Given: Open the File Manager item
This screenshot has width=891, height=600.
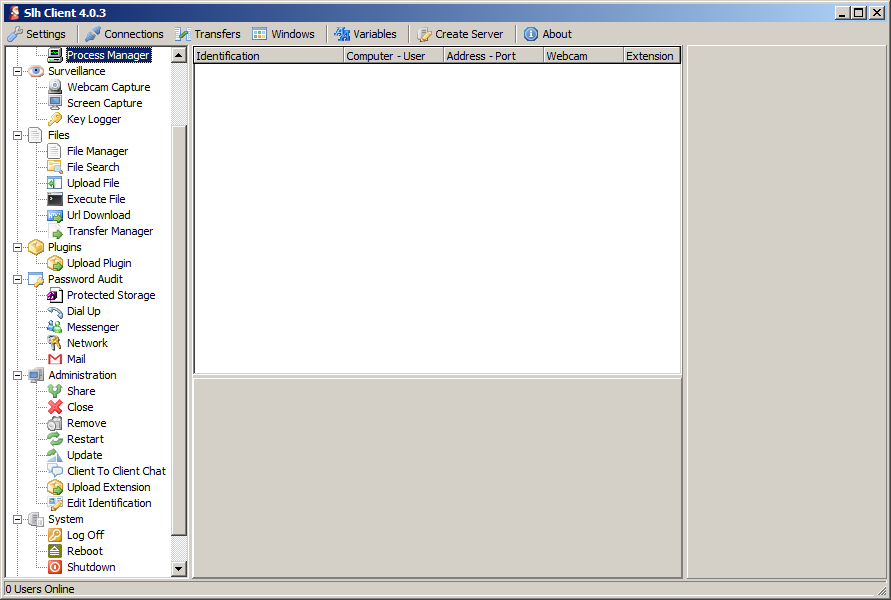Looking at the screenshot, I should pyautogui.click(x=97, y=151).
